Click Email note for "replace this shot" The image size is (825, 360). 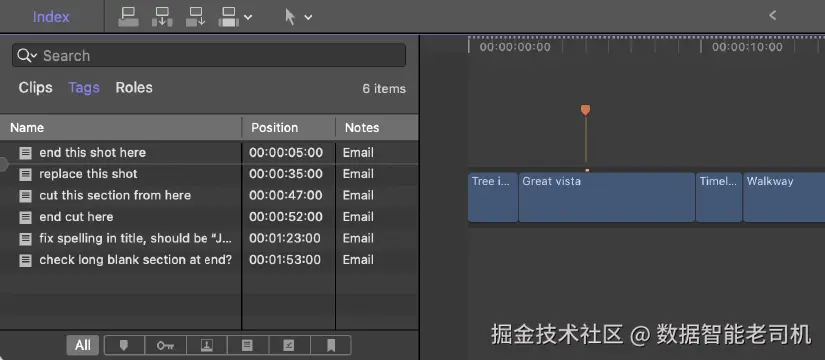(358, 174)
